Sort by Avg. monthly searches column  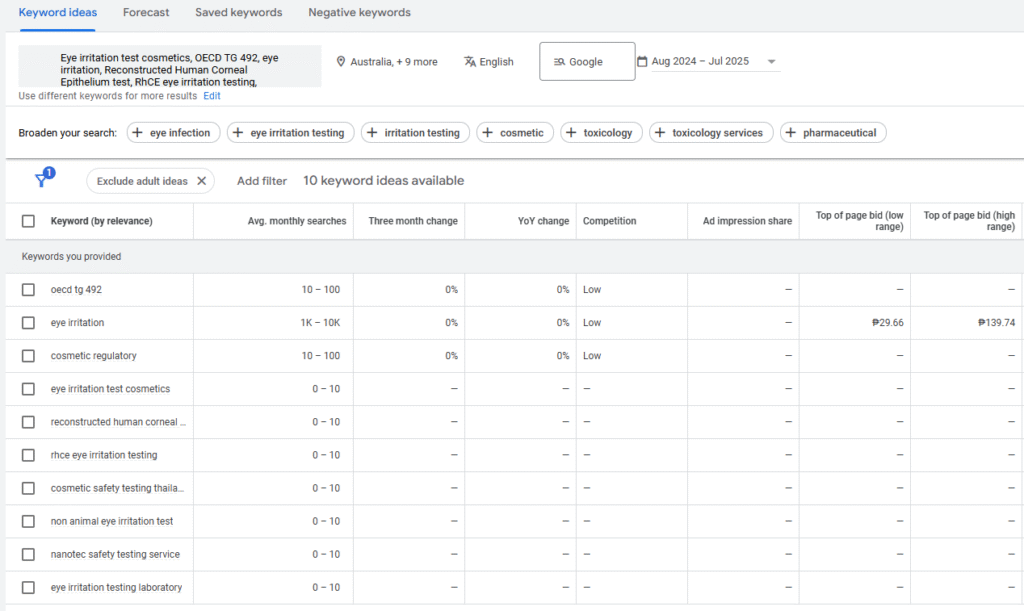tap(296, 221)
